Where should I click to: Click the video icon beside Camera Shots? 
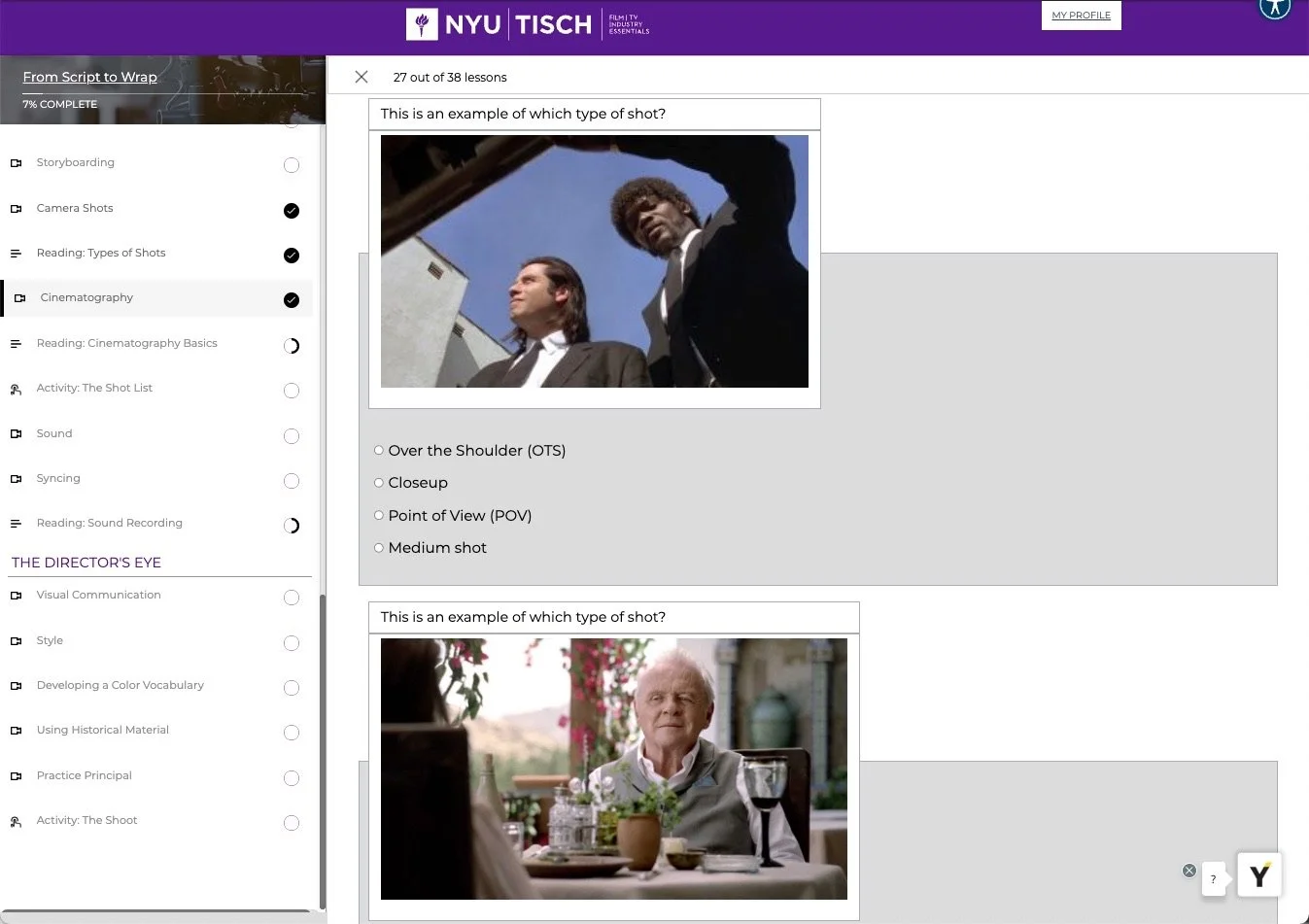[16, 209]
